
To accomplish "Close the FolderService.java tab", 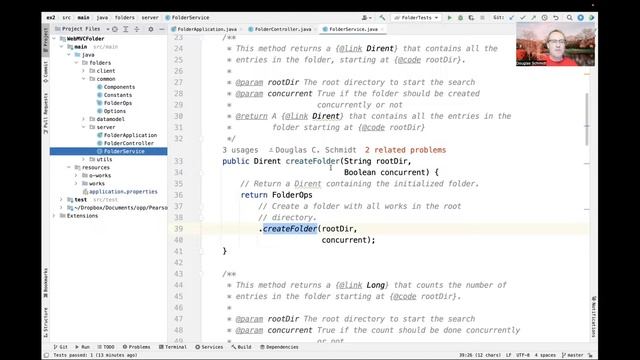I will coord(382,29).
